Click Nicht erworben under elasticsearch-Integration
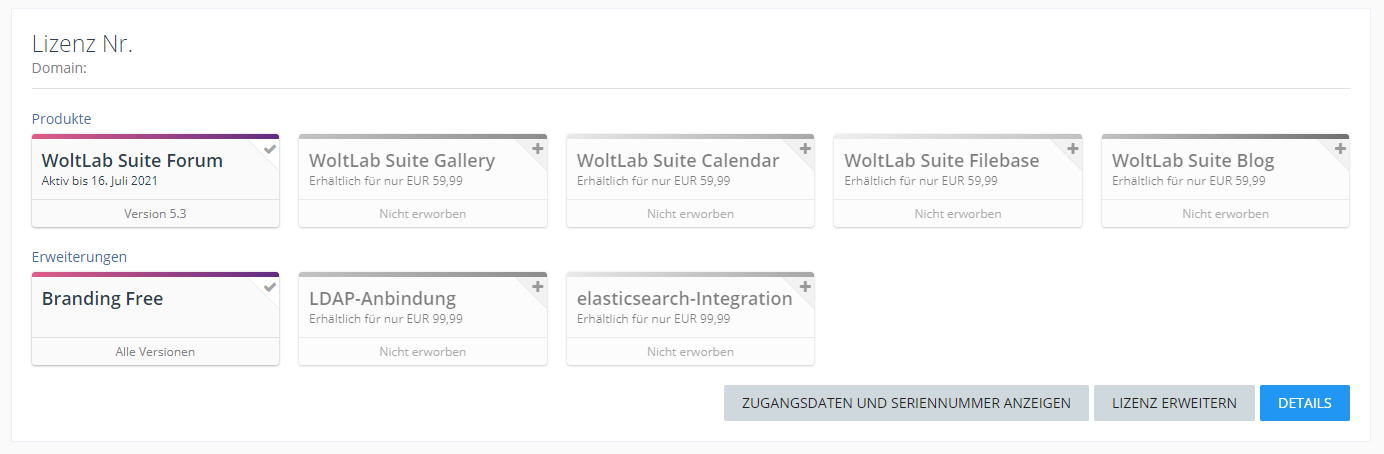The width and height of the screenshot is (1384, 454). coord(690,352)
